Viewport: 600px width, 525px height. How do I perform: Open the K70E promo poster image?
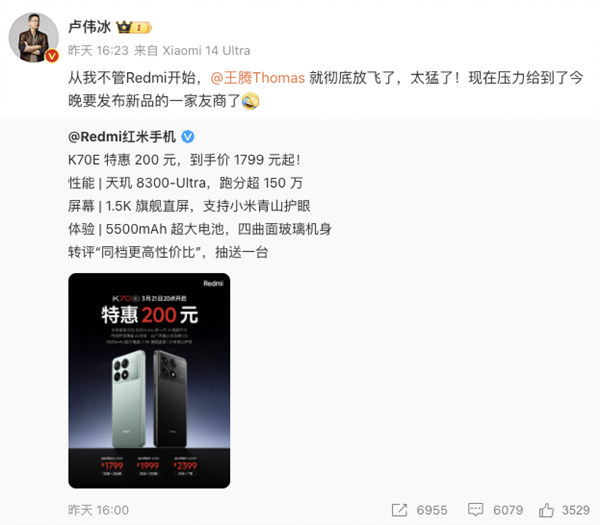coord(149,380)
